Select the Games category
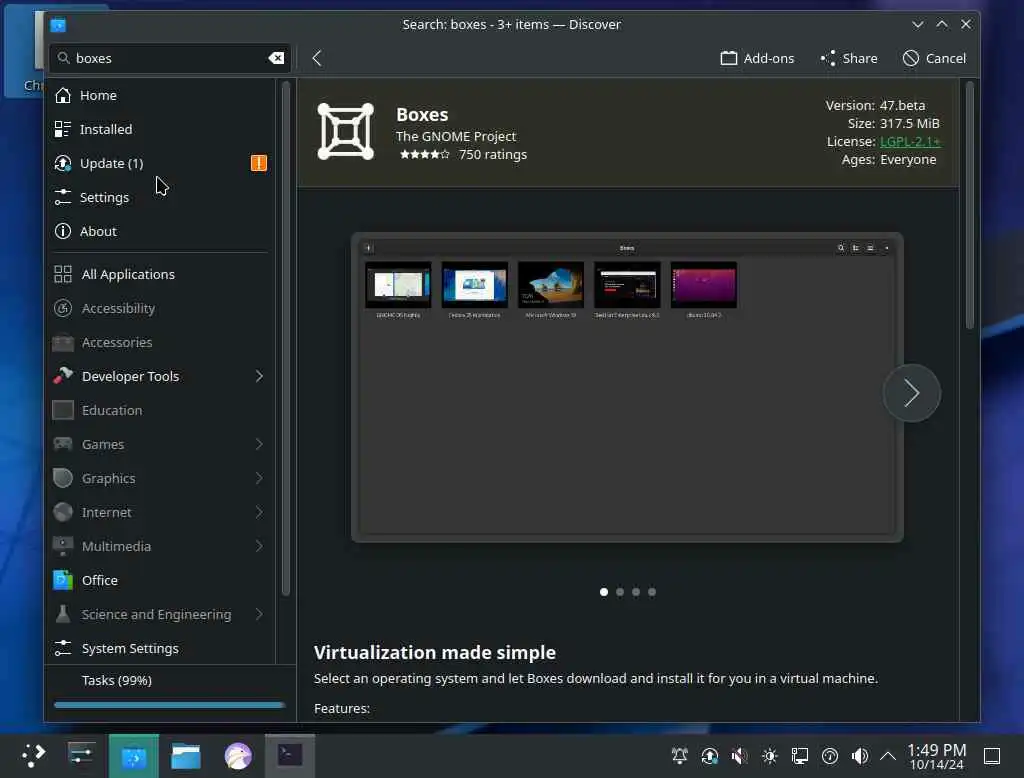 coord(161,444)
